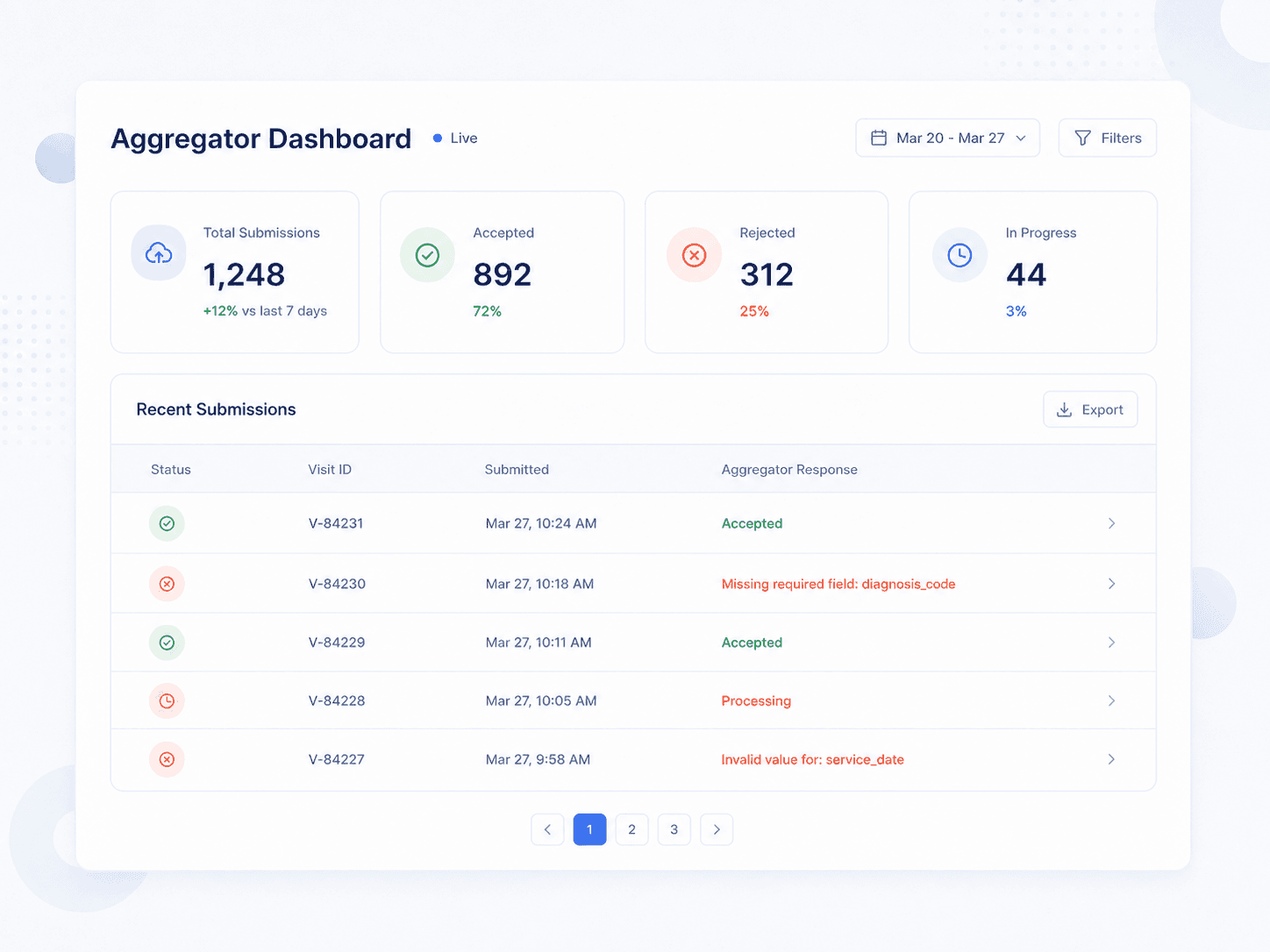The width and height of the screenshot is (1270, 952).
Task: Go to previous page arrow
Action: [547, 829]
